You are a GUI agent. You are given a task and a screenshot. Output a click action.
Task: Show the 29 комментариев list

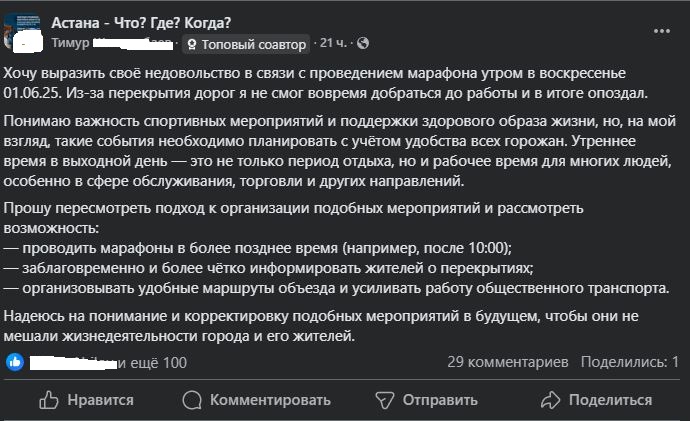click(x=507, y=361)
